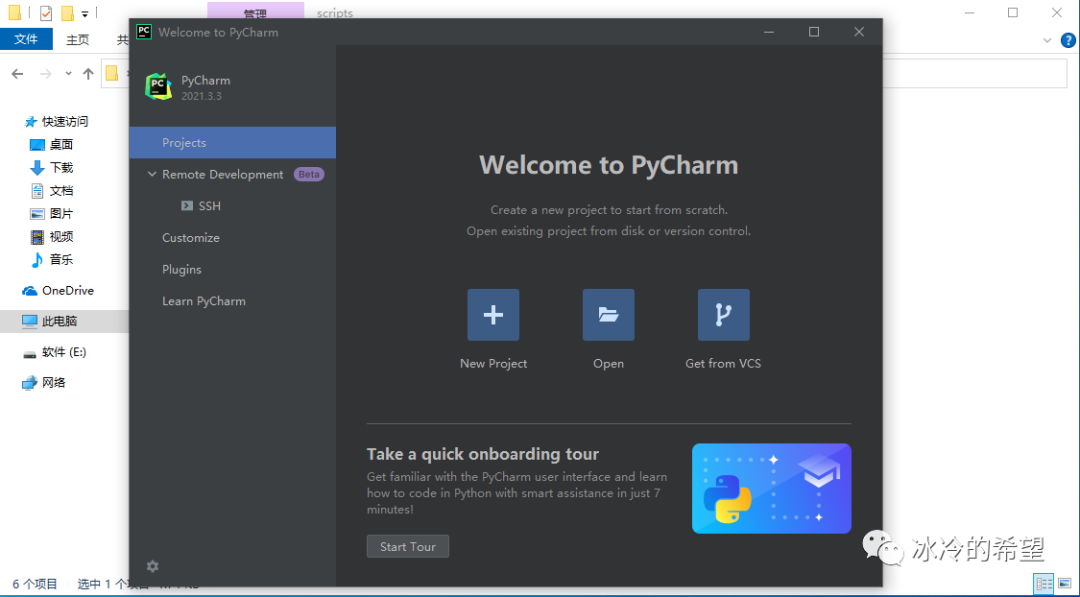Switch to the 主页 ribbon tab
The width and height of the screenshot is (1080, 597).
coord(77,39)
